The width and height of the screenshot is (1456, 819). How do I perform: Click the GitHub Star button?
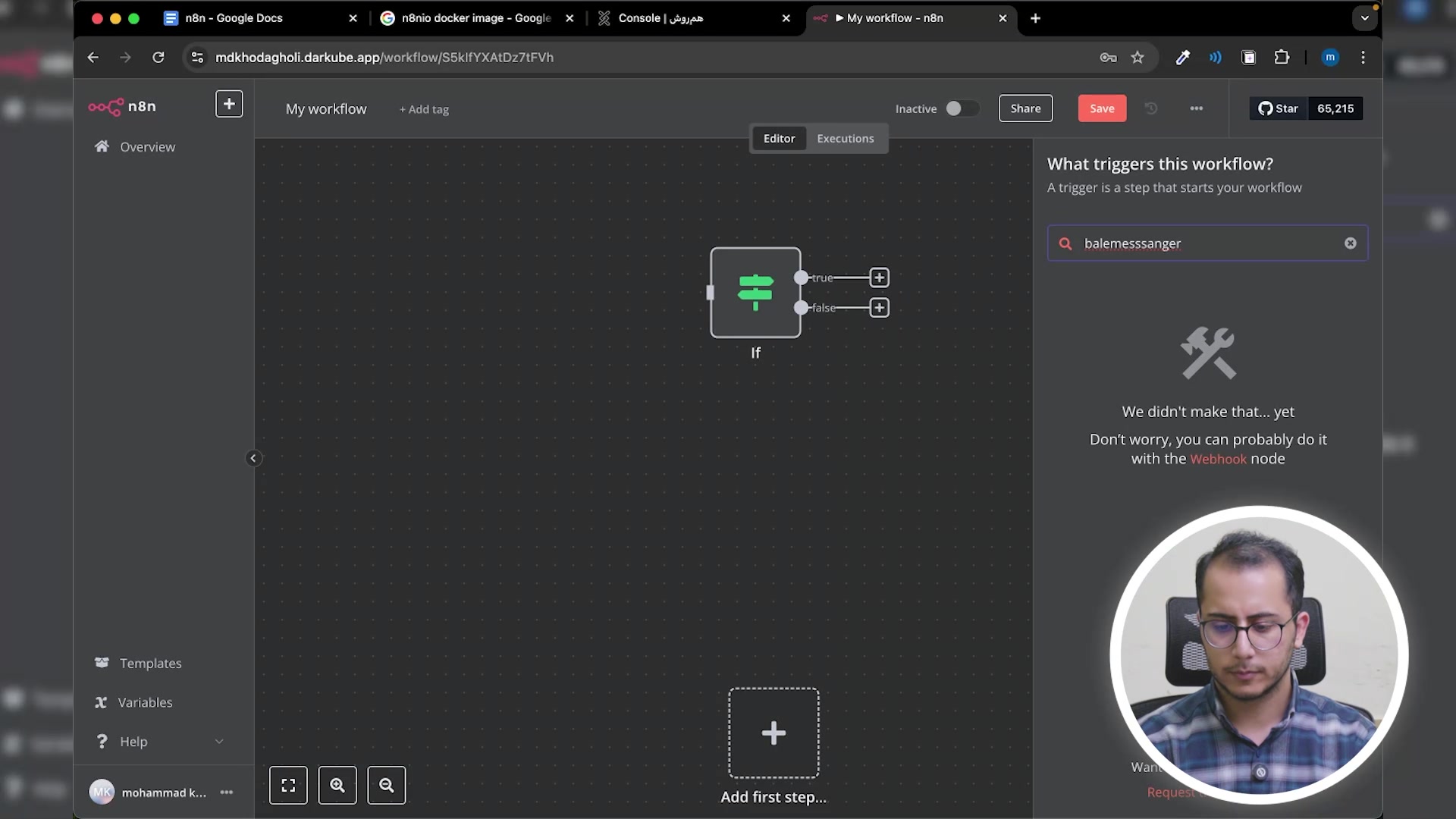[1279, 108]
